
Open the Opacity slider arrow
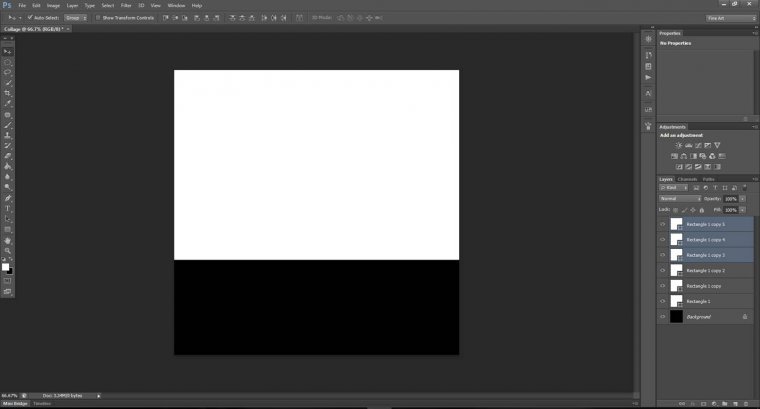tap(743, 199)
